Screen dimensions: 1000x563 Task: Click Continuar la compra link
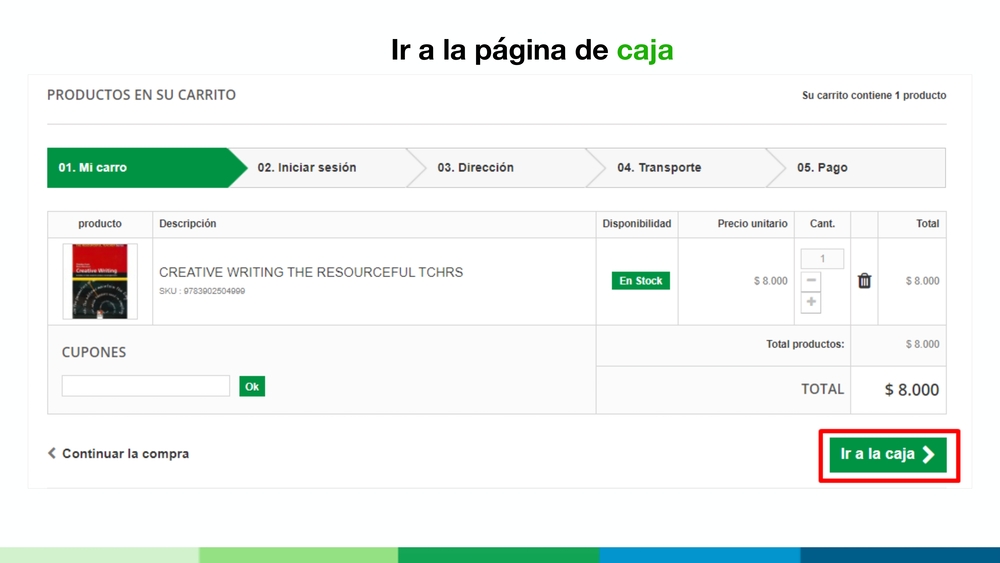coord(119,453)
